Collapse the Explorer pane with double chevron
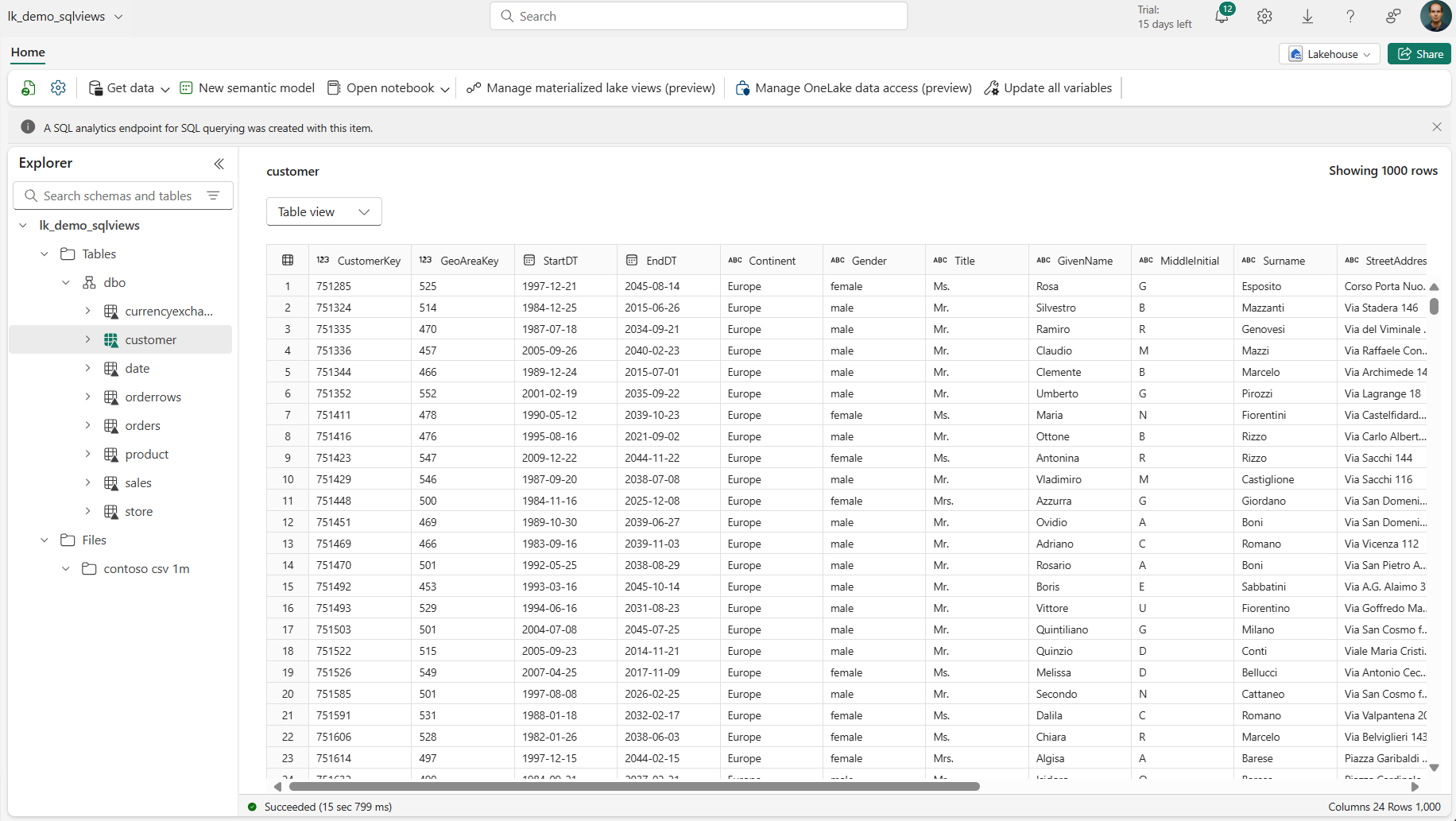This screenshot has width=1456, height=821. tap(219, 164)
